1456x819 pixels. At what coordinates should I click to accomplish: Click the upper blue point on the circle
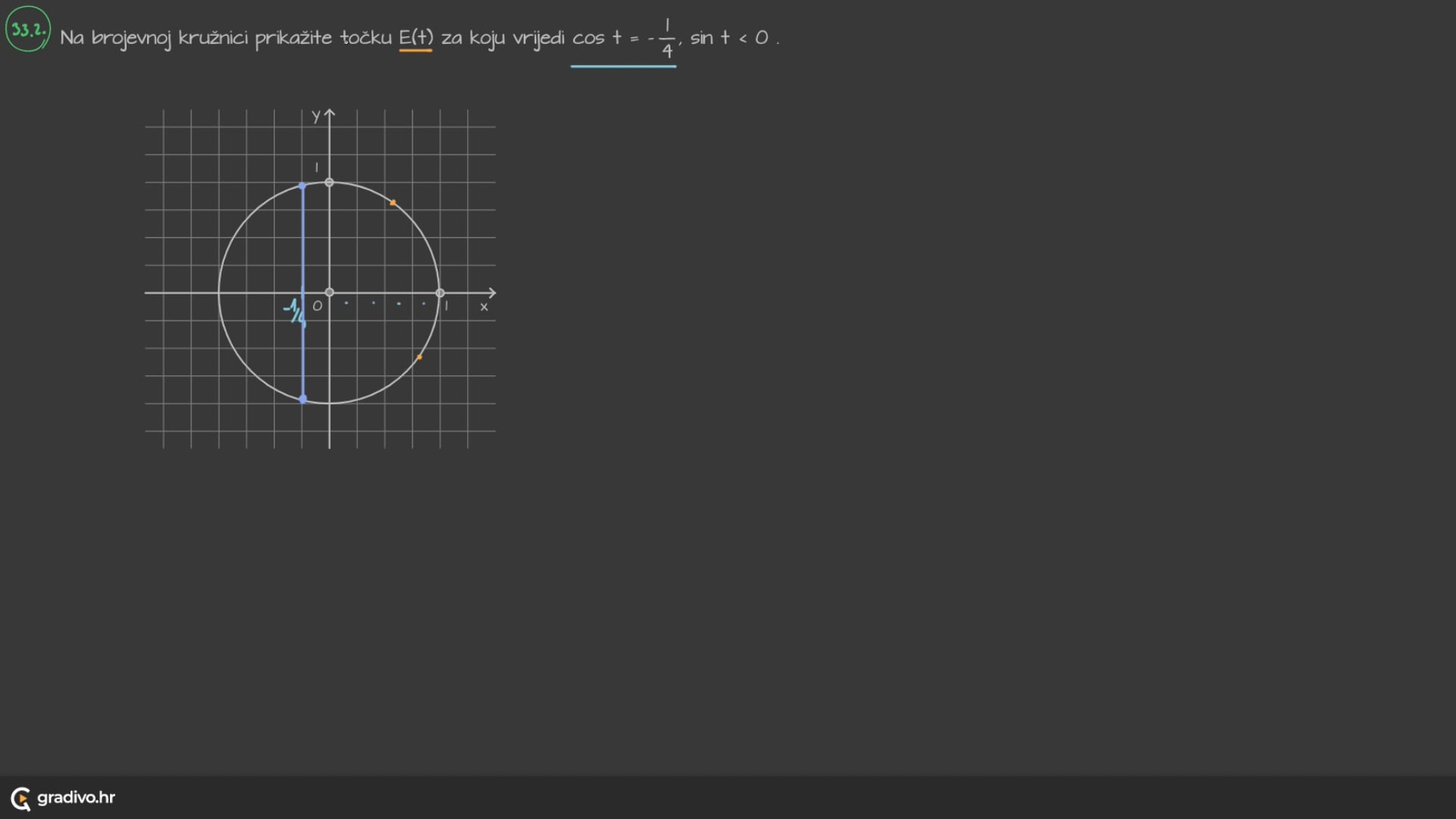pos(302,186)
